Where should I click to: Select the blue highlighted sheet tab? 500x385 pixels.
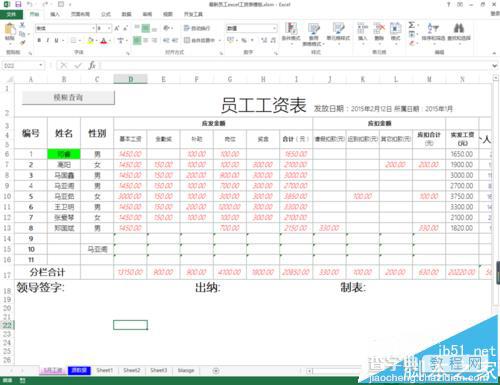tap(79, 370)
